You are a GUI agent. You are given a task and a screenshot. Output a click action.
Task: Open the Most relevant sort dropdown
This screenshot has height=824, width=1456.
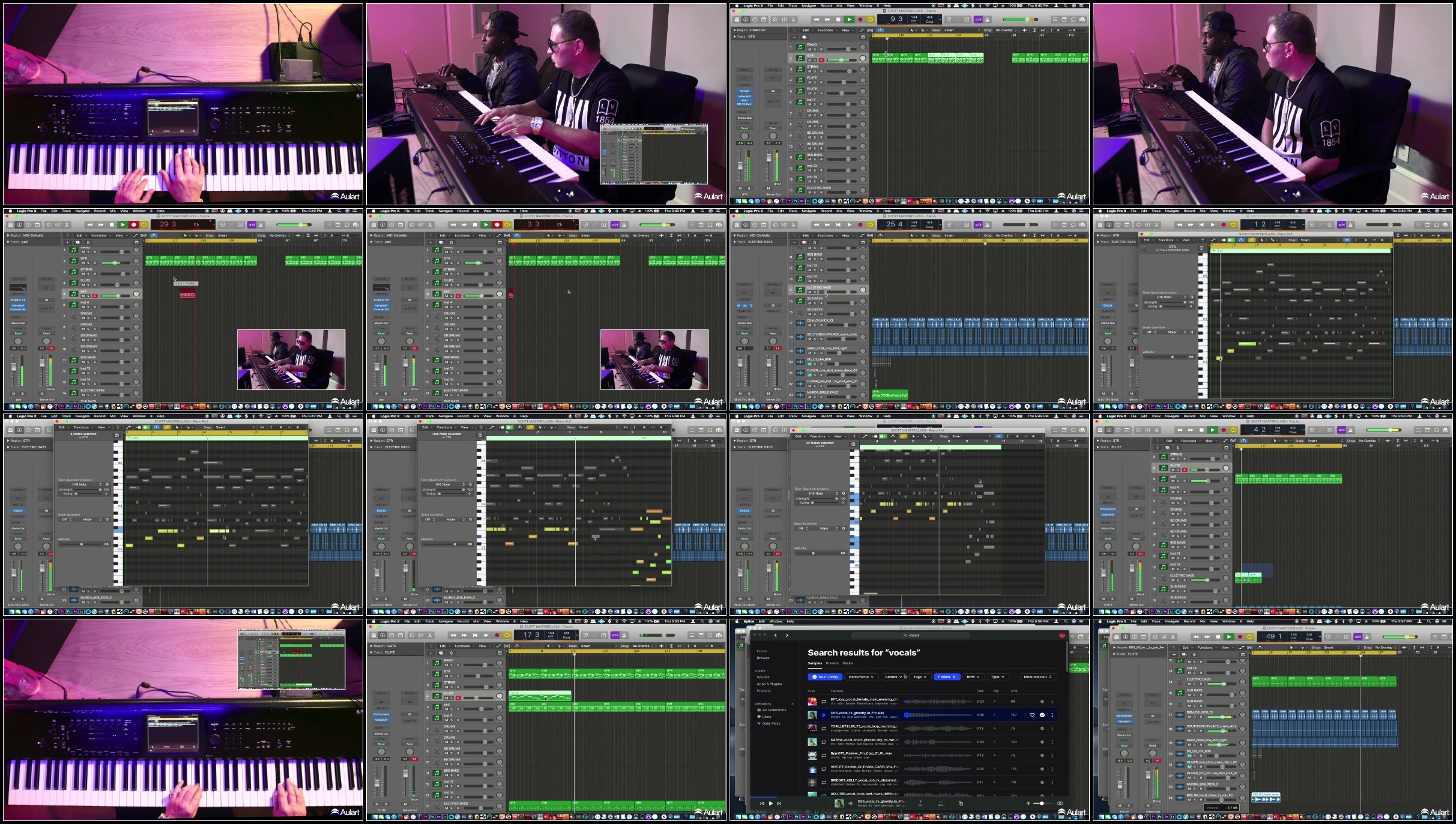click(x=1038, y=677)
